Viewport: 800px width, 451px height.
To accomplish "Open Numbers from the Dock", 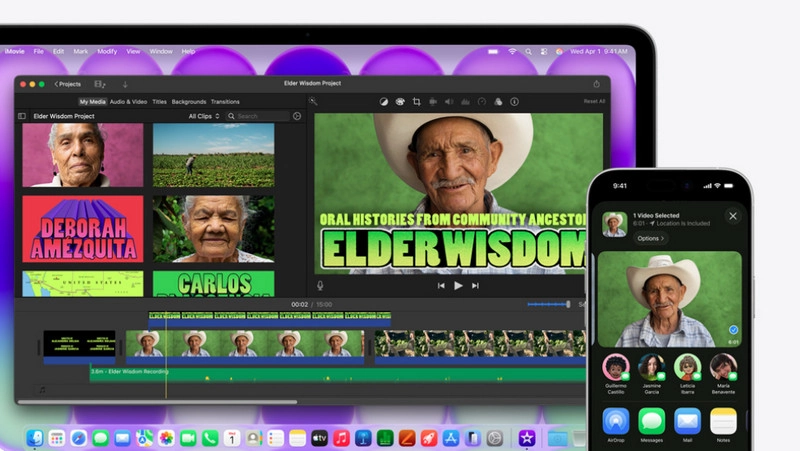I will click(385, 438).
